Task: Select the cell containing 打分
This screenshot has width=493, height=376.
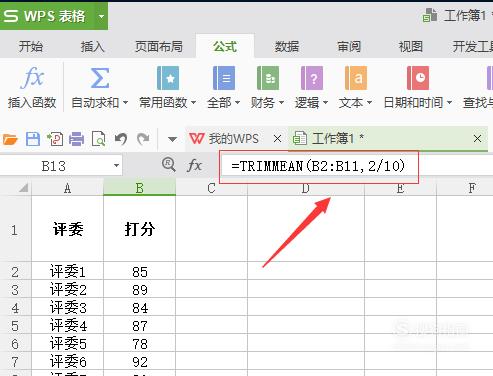Action: (139, 229)
